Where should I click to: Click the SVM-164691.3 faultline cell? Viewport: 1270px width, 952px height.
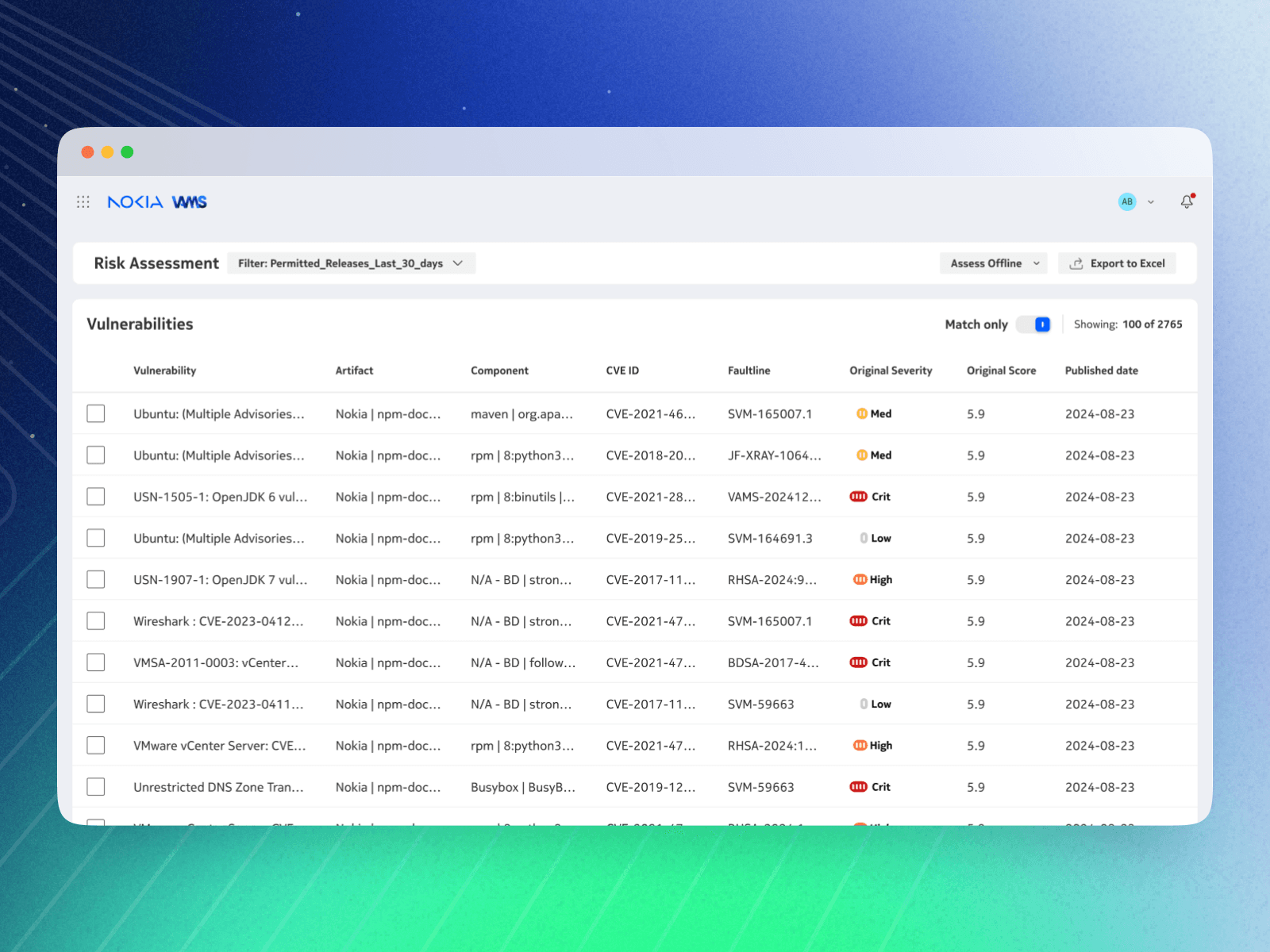coord(770,539)
